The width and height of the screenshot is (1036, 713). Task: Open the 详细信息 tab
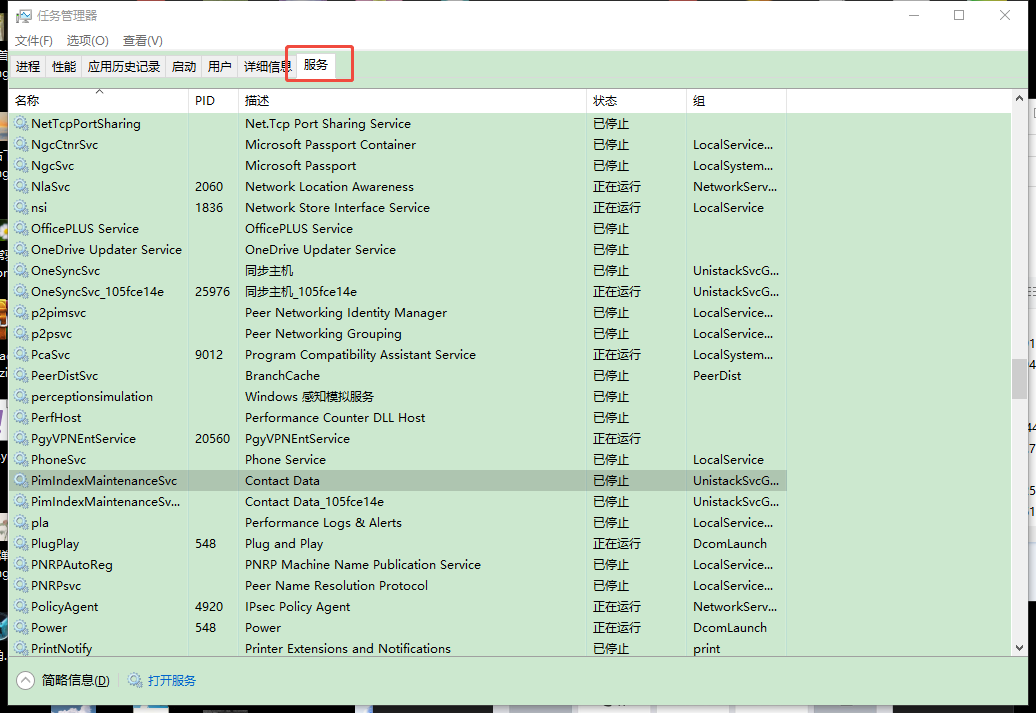[x=267, y=66]
